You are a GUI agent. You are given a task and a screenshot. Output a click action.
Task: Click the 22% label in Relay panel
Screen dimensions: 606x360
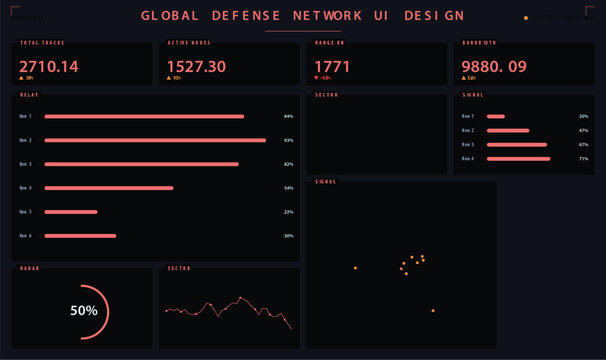click(x=289, y=212)
